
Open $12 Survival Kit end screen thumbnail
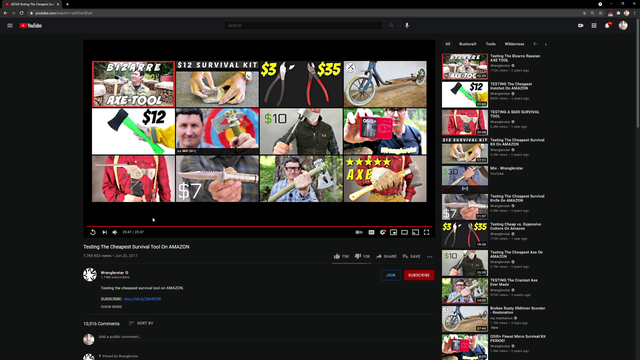point(217,84)
